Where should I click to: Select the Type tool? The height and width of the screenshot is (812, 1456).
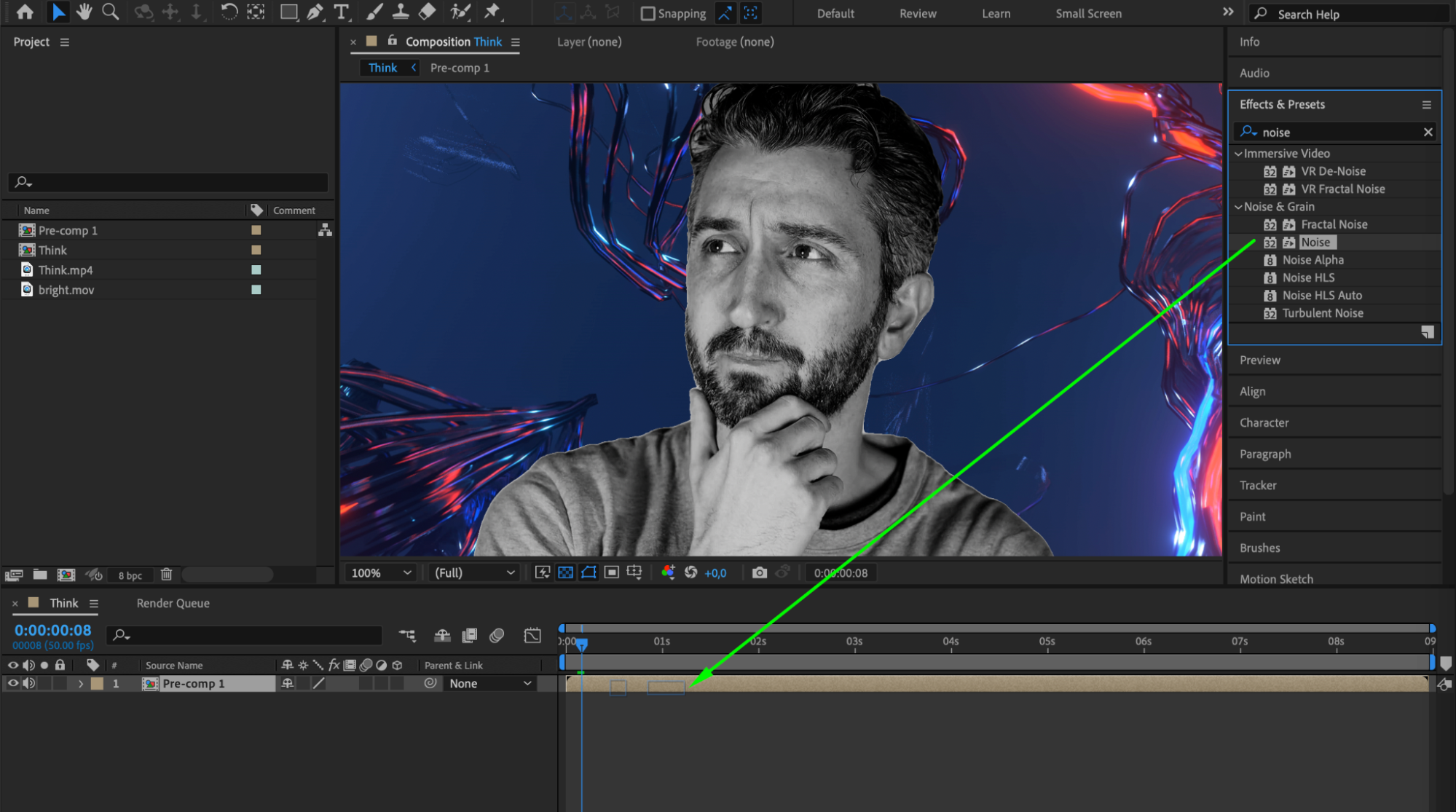point(341,12)
